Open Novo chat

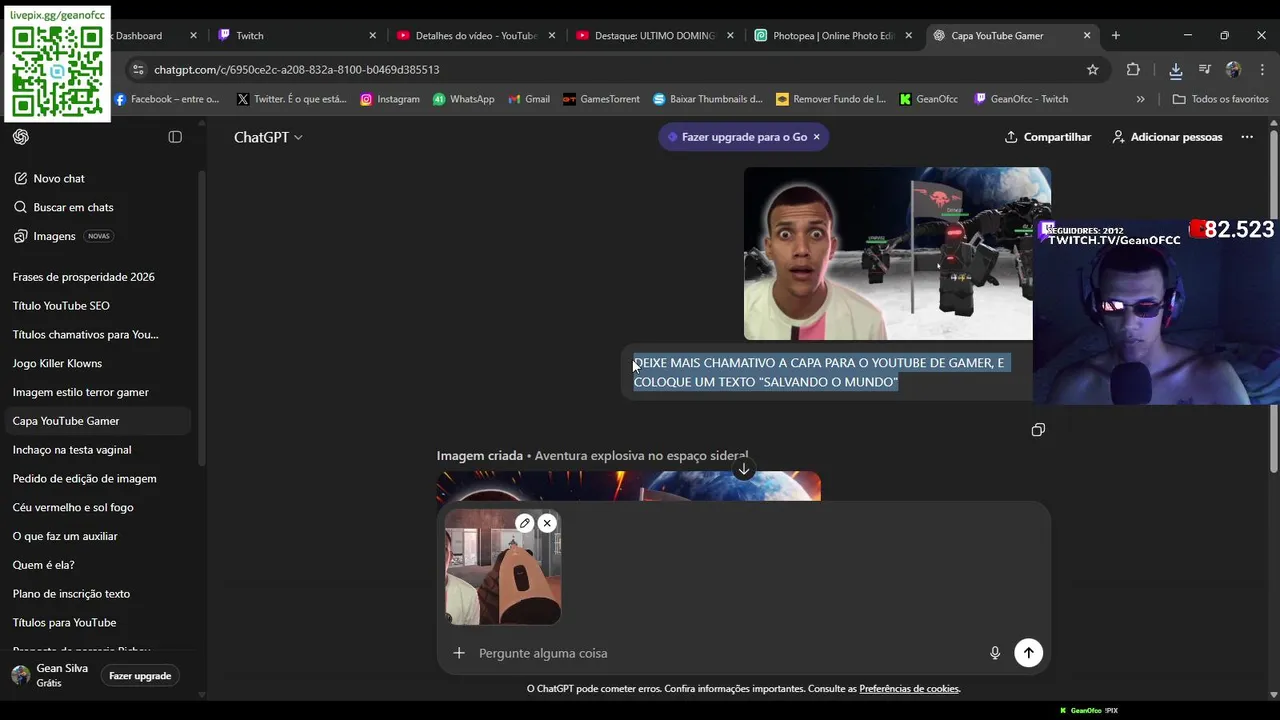(x=96, y=178)
